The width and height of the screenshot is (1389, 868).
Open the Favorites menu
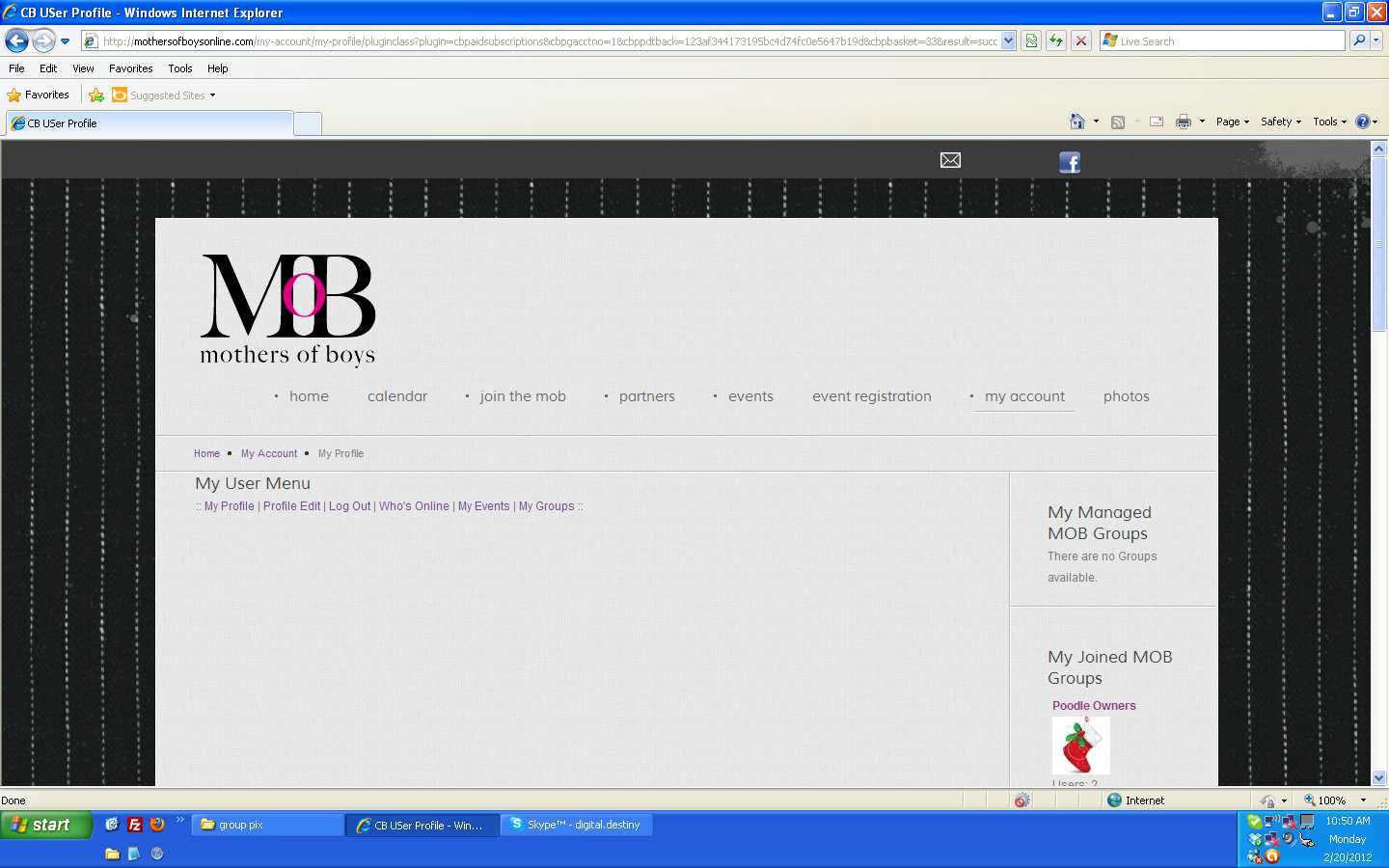pyautogui.click(x=131, y=68)
